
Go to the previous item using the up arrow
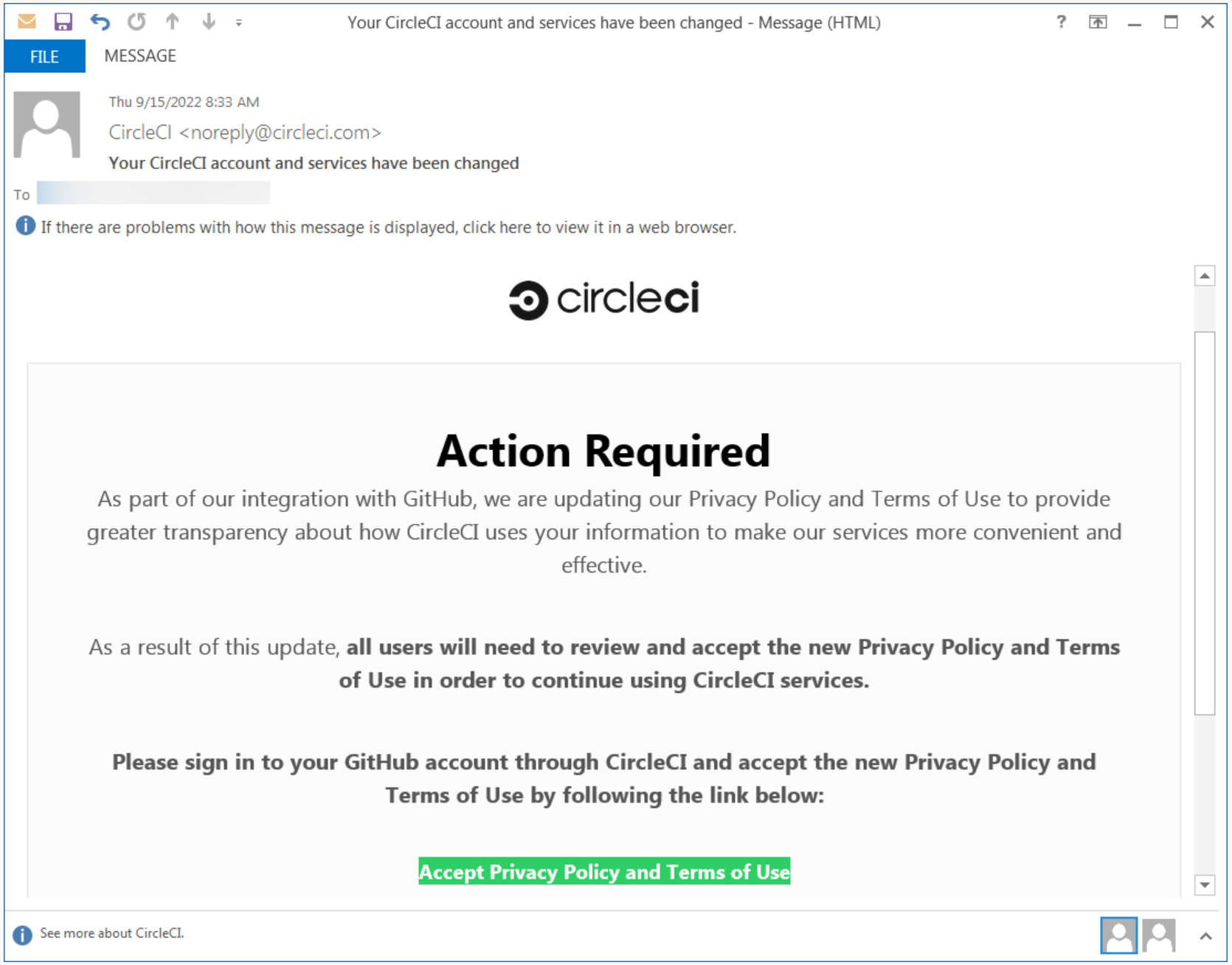coord(171,21)
